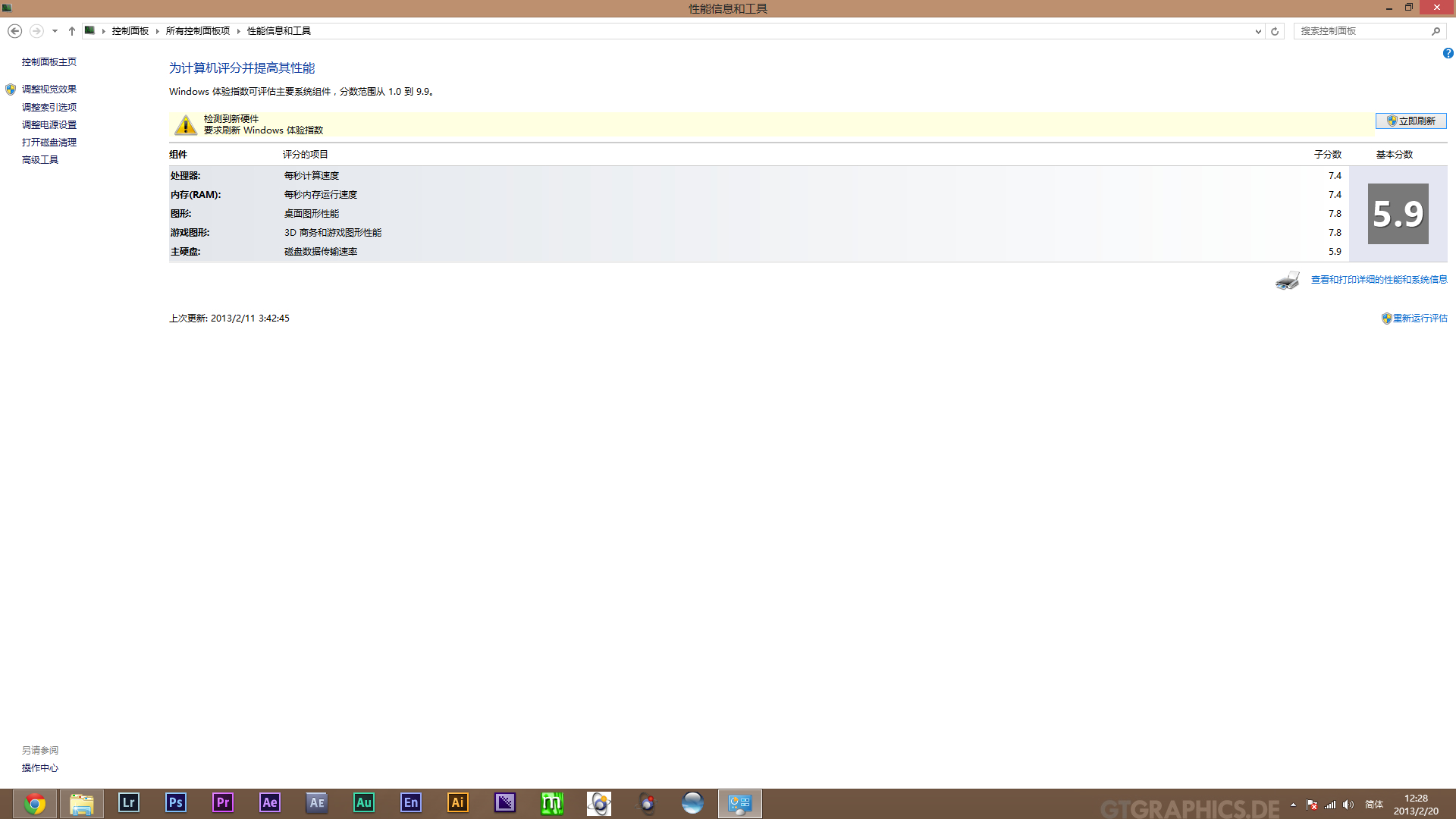Open 调整视觉效果 sidebar link
This screenshot has width=1456, height=819.
point(49,89)
